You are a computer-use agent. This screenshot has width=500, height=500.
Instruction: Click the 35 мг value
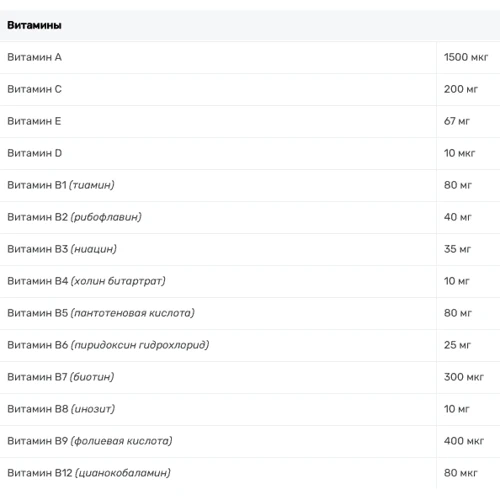457,249
